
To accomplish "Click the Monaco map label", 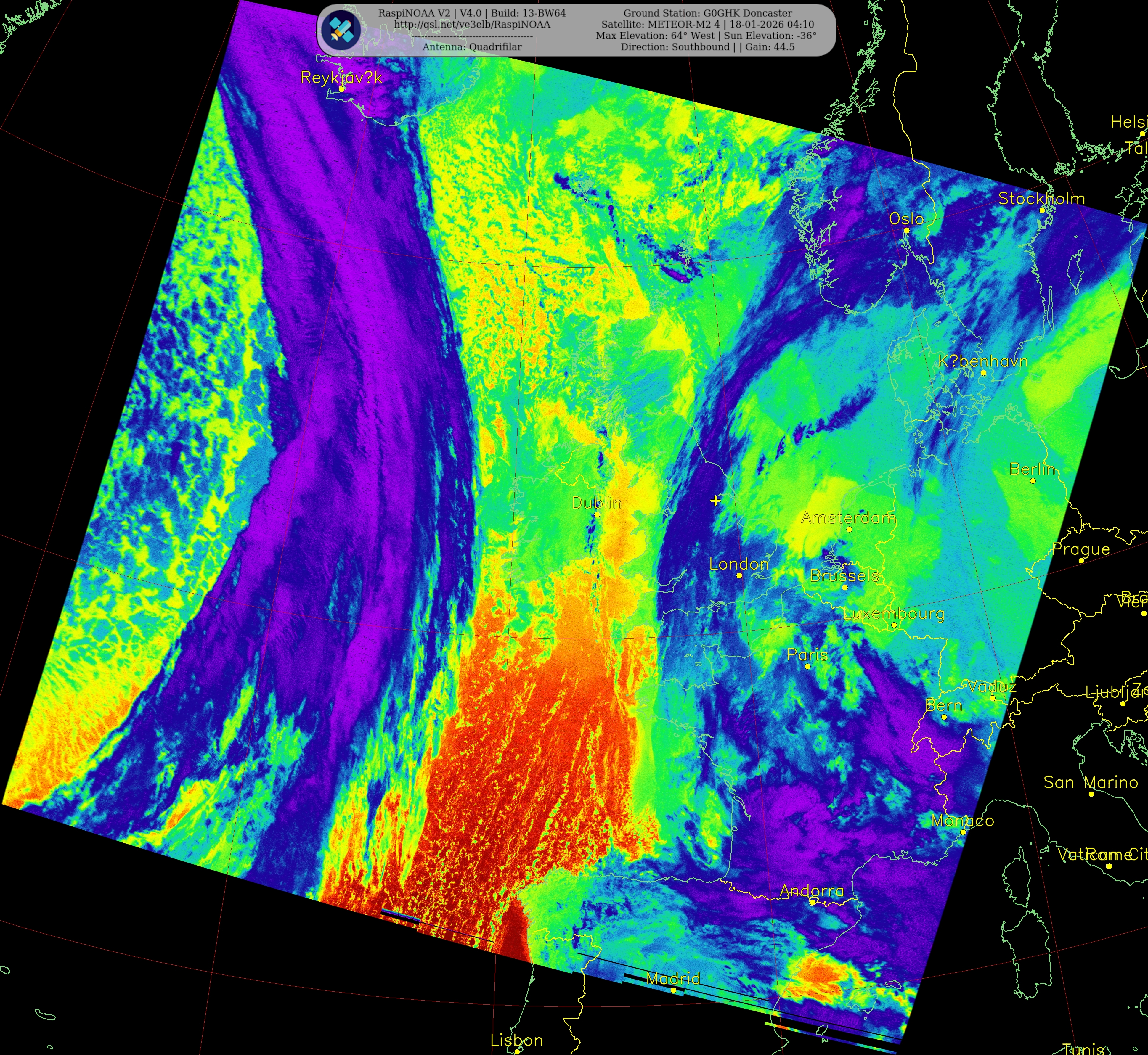I will 962,820.
